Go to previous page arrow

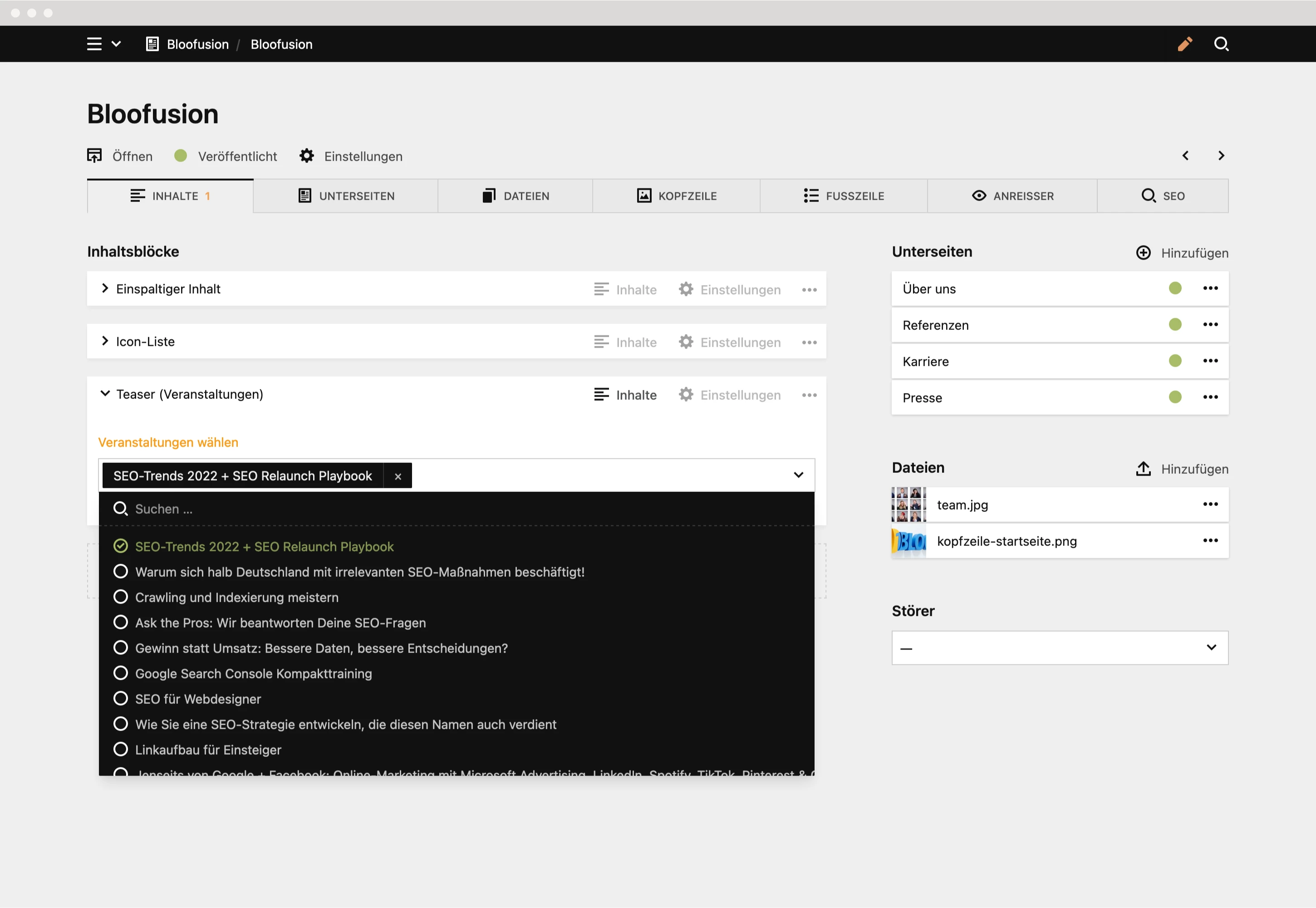1185,156
